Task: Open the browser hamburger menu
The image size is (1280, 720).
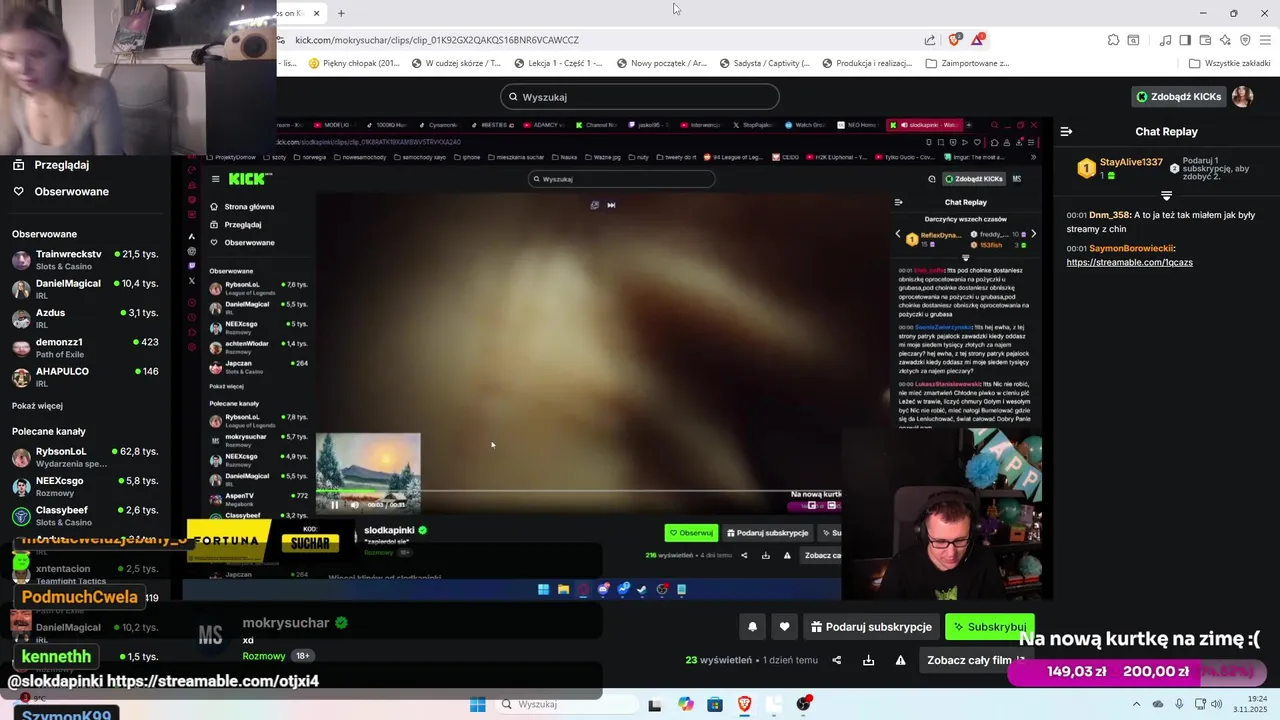Action: (1265, 40)
